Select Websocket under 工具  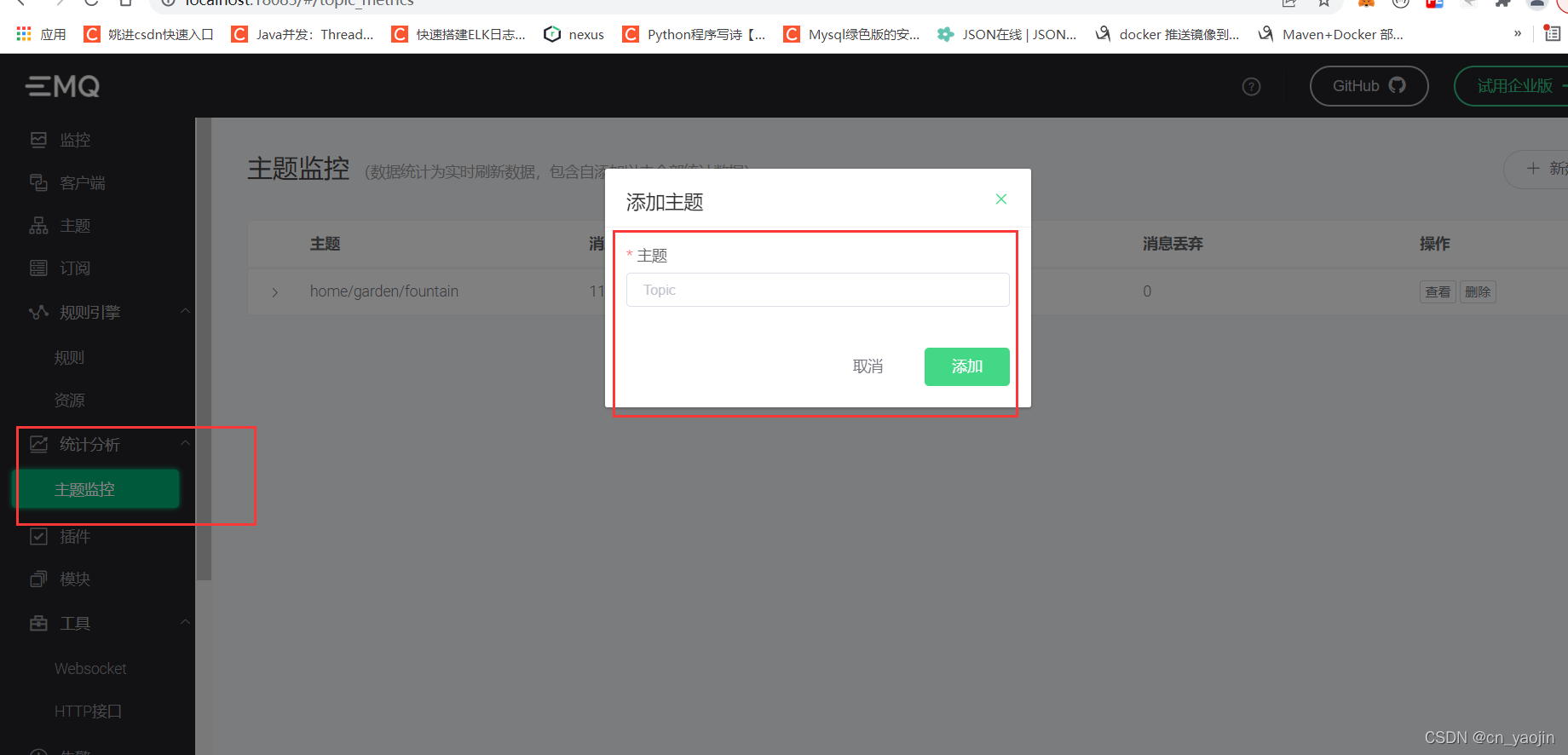pos(90,668)
